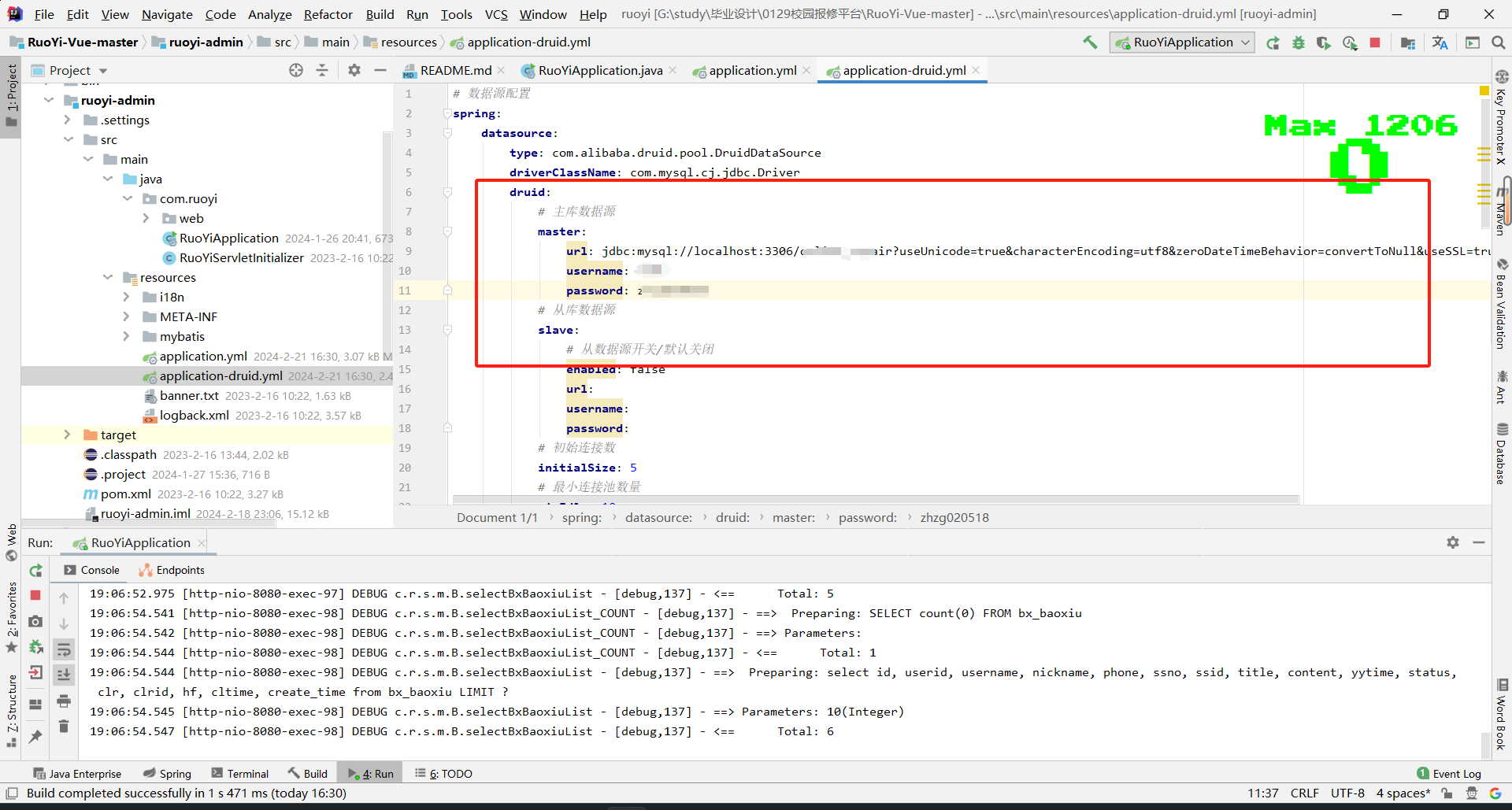Open Project Structure icon in top toolbar
The height and width of the screenshot is (810, 1512).
[x=1408, y=43]
